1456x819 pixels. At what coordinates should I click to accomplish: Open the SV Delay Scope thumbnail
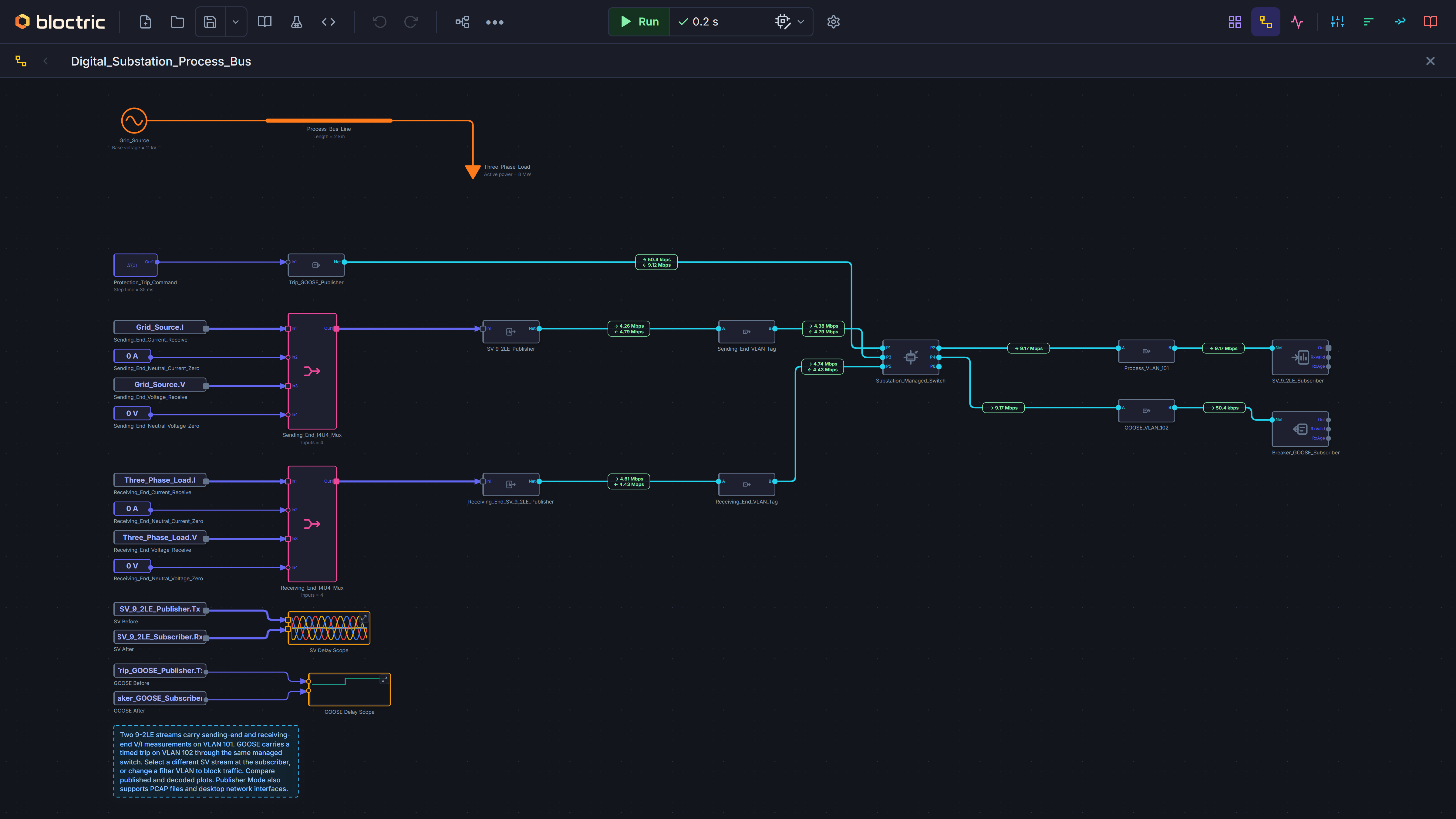pyautogui.click(x=329, y=628)
